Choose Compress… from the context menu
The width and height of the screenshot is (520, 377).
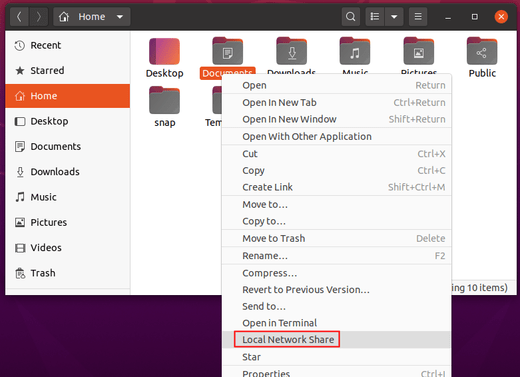tap(337, 273)
